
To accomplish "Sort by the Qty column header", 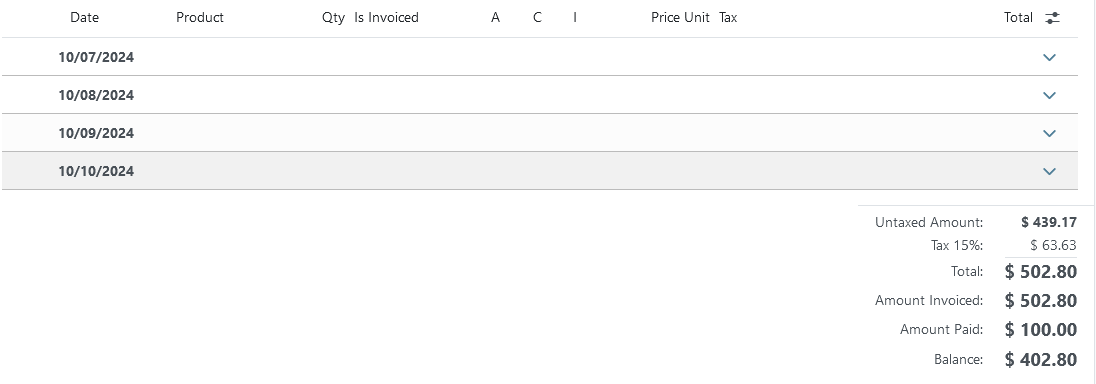I will (x=333, y=18).
